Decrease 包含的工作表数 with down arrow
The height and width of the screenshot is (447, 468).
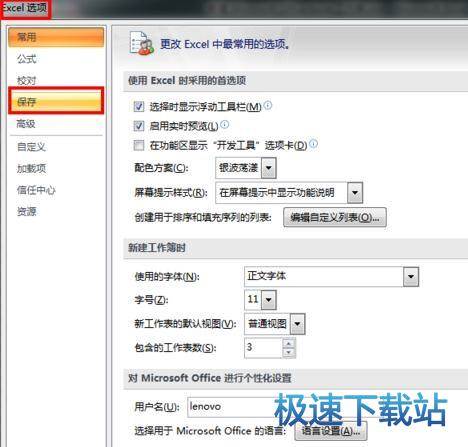coord(289,353)
